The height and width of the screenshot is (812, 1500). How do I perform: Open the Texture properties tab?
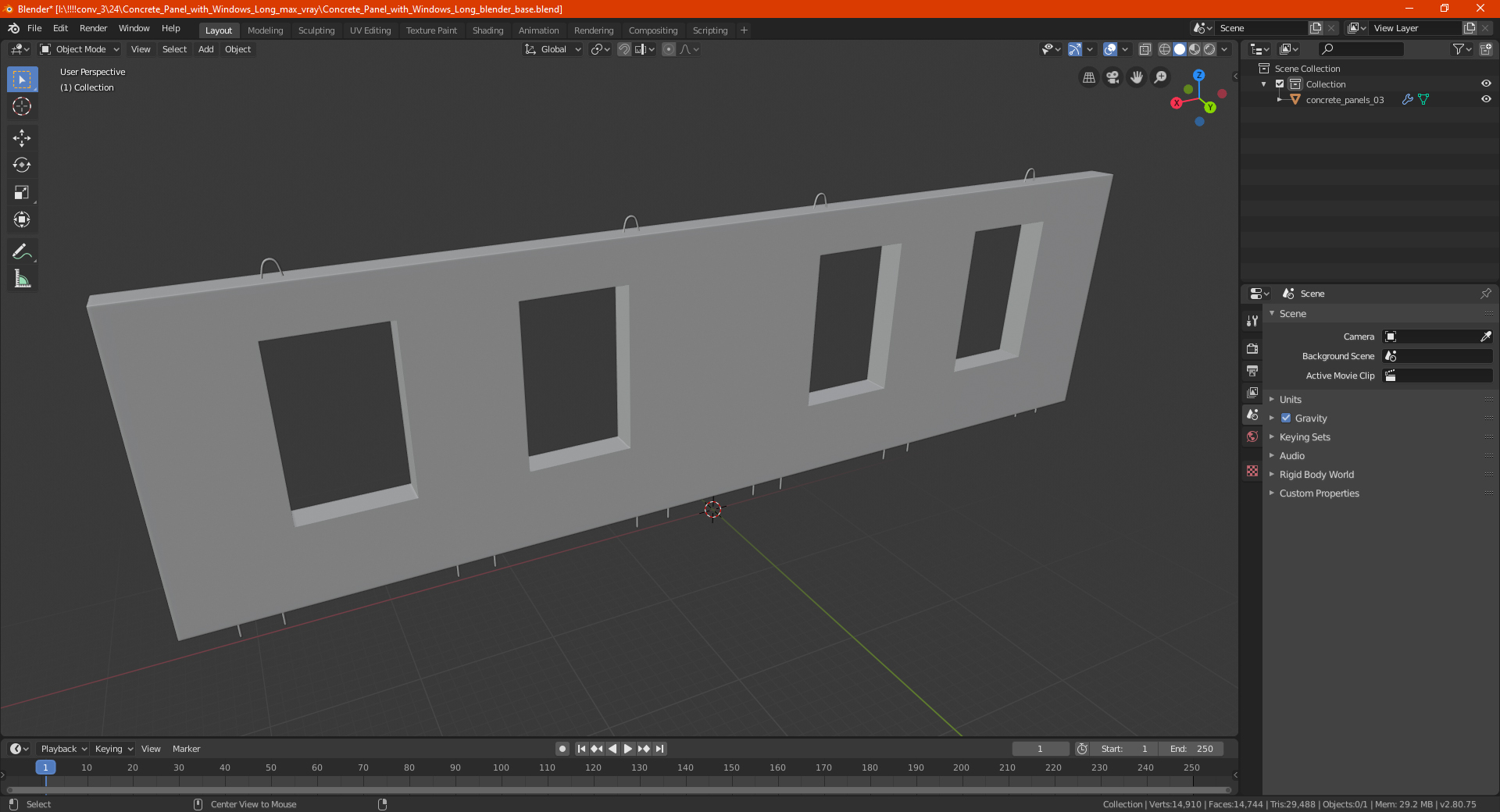click(x=1252, y=471)
